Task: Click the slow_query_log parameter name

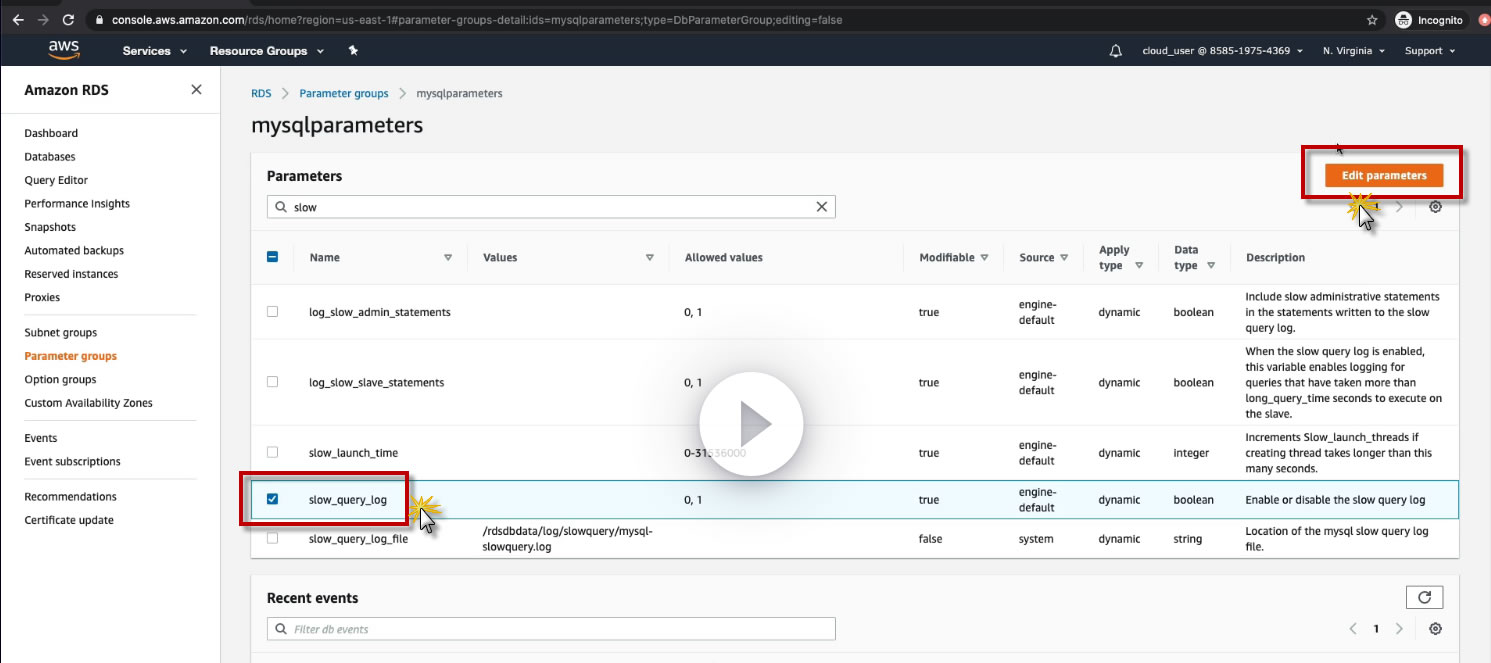Action: pos(348,500)
